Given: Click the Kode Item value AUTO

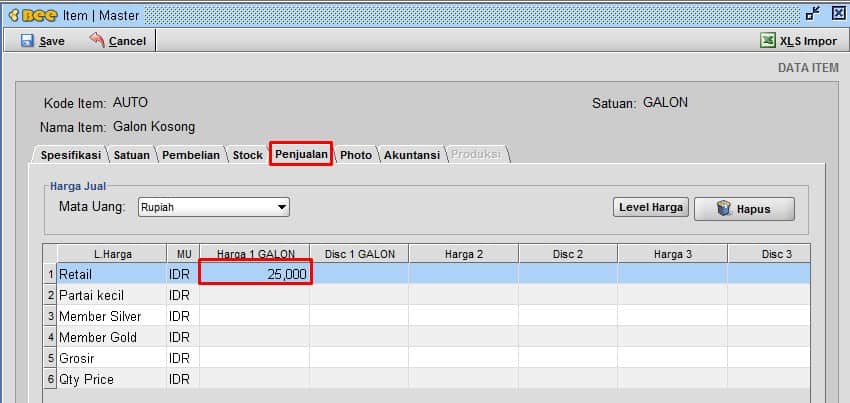Looking at the screenshot, I should (x=130, y=103).
